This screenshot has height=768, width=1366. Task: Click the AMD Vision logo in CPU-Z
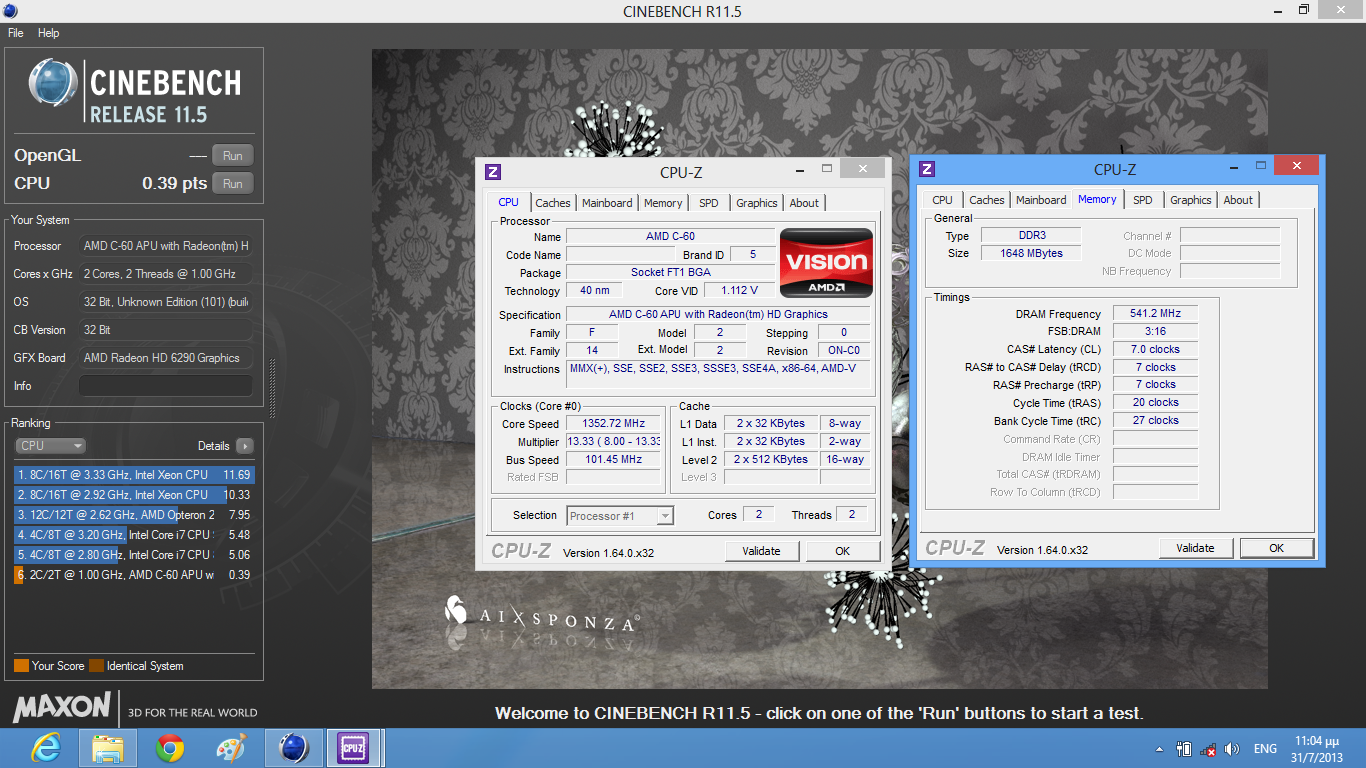pos(826,263)
